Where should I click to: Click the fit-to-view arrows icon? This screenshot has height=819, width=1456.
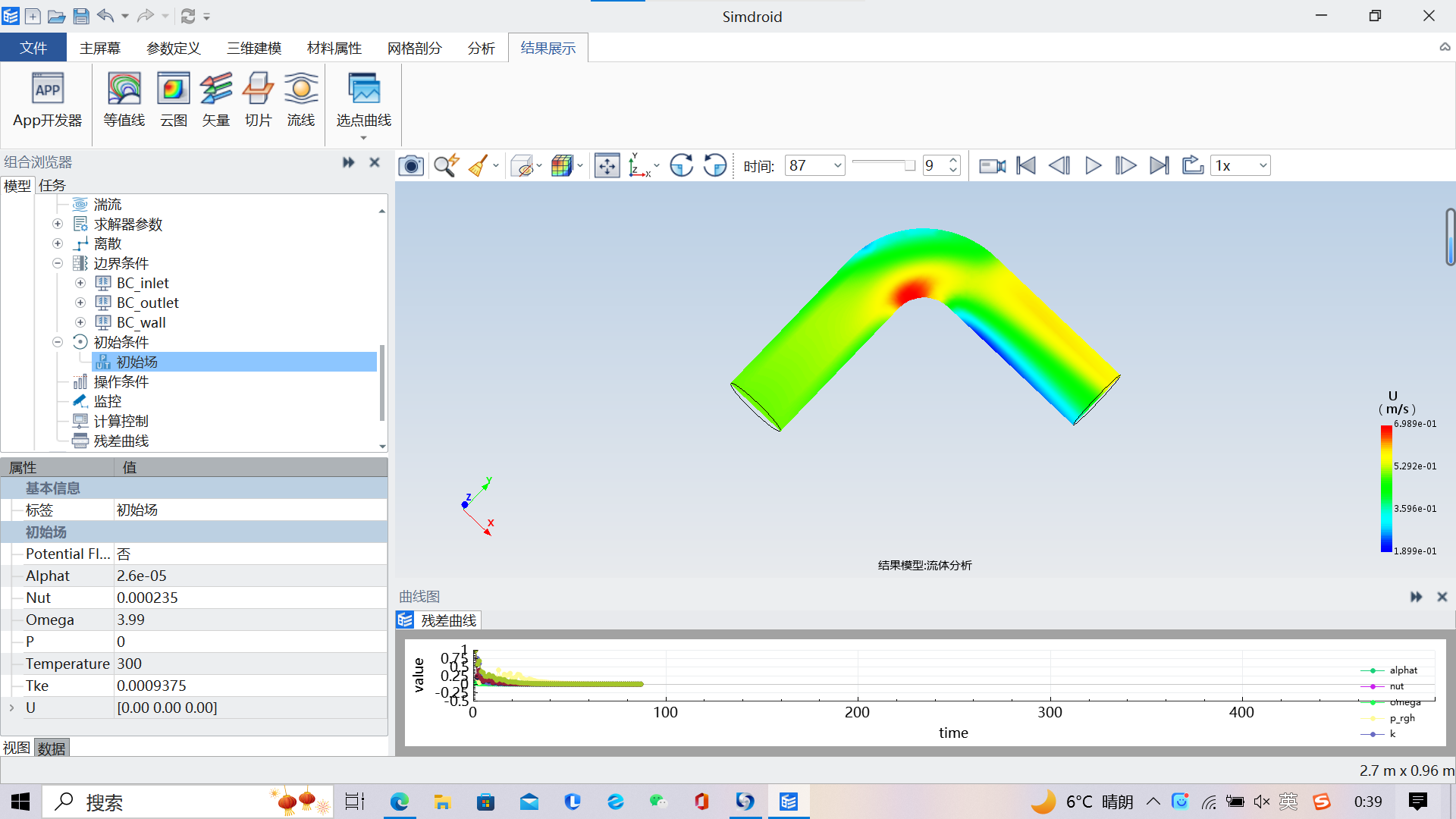point(607,165)
